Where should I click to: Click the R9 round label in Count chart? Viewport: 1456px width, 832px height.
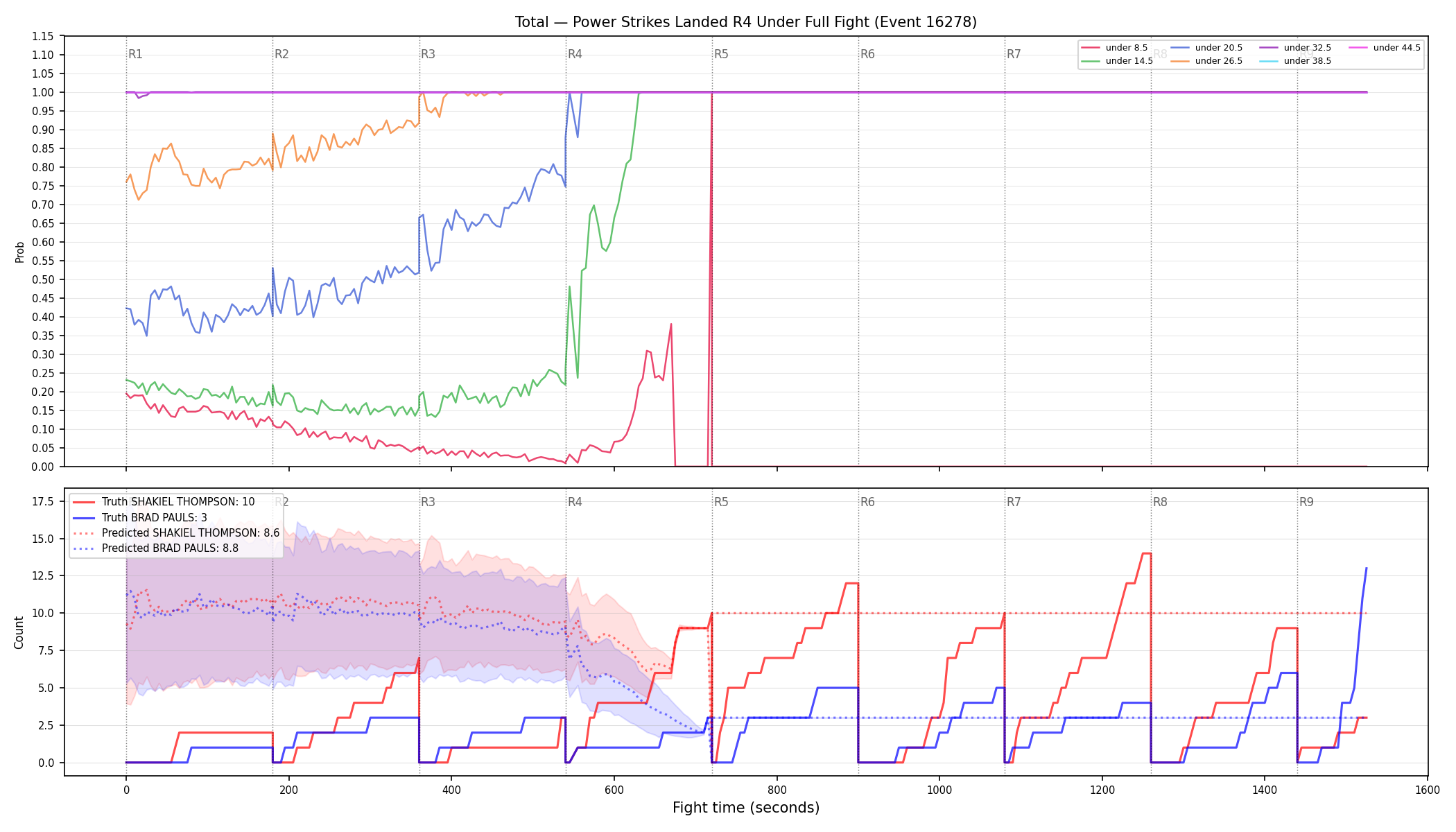pos(1306,502)
